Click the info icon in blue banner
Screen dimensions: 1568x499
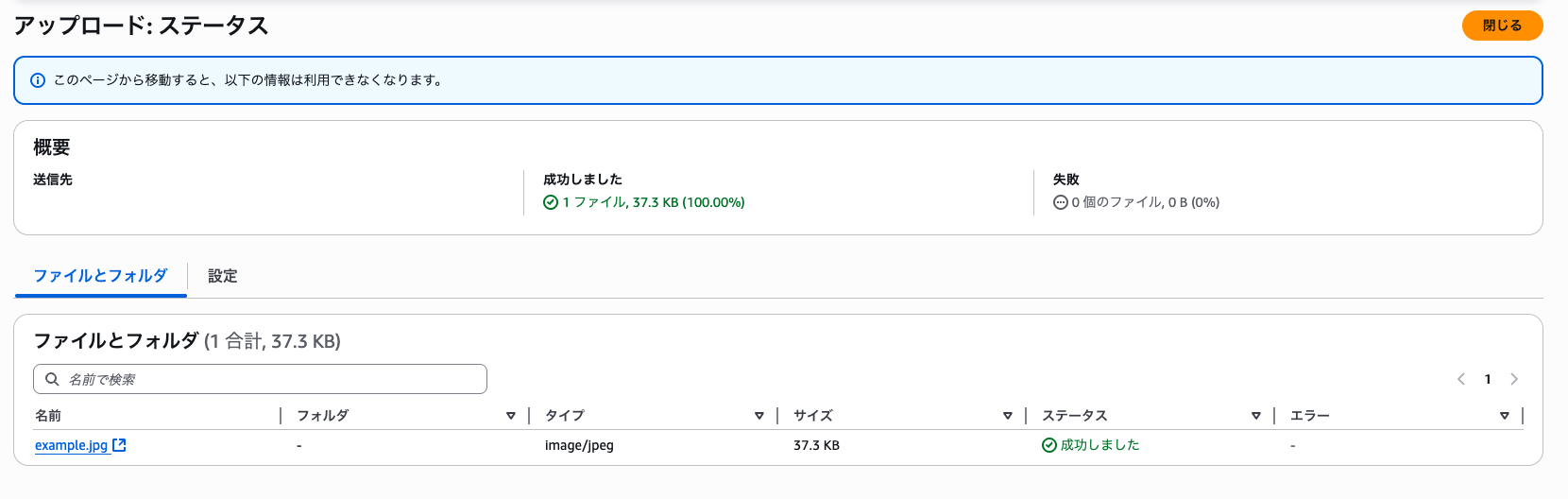click(x=38, y=80)
